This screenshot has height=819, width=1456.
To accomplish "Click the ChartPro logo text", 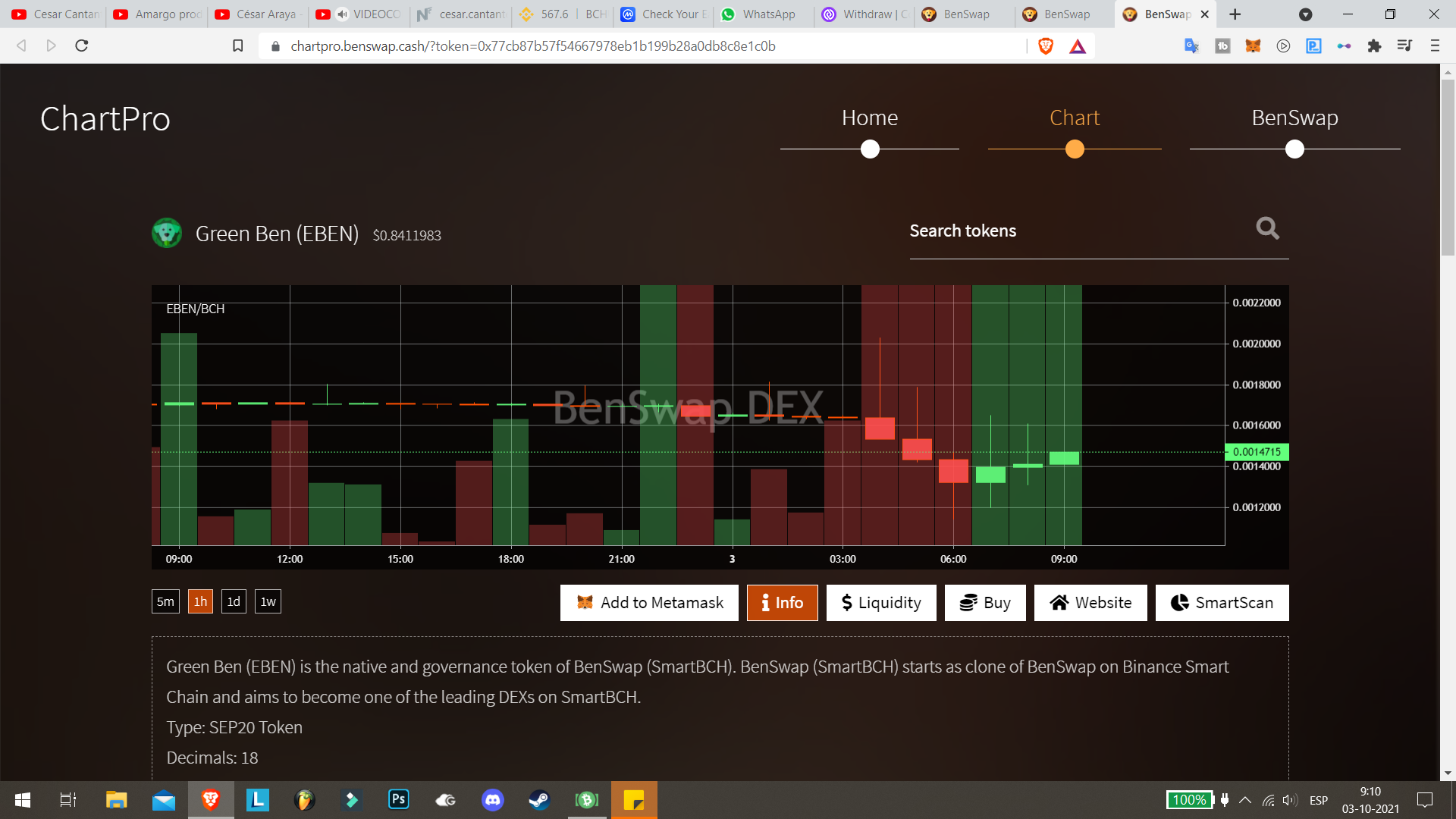I will point(105,119).
